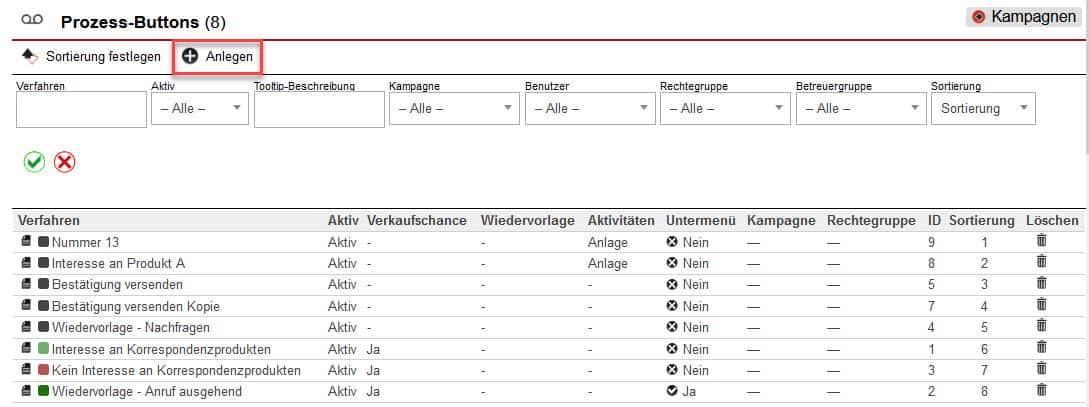Screen dimensions: 1089x407
Task: Click the green checkmark apply filter icon
Action: (x=35, y=162)
